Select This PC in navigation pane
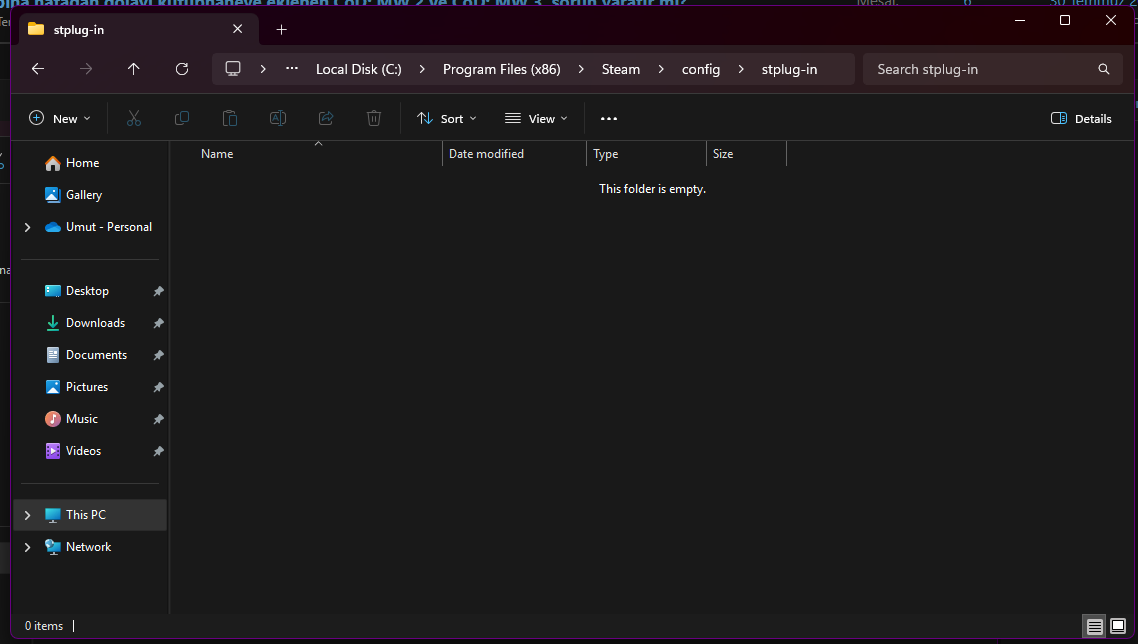The image size is (1138, 644). [90, 515]
